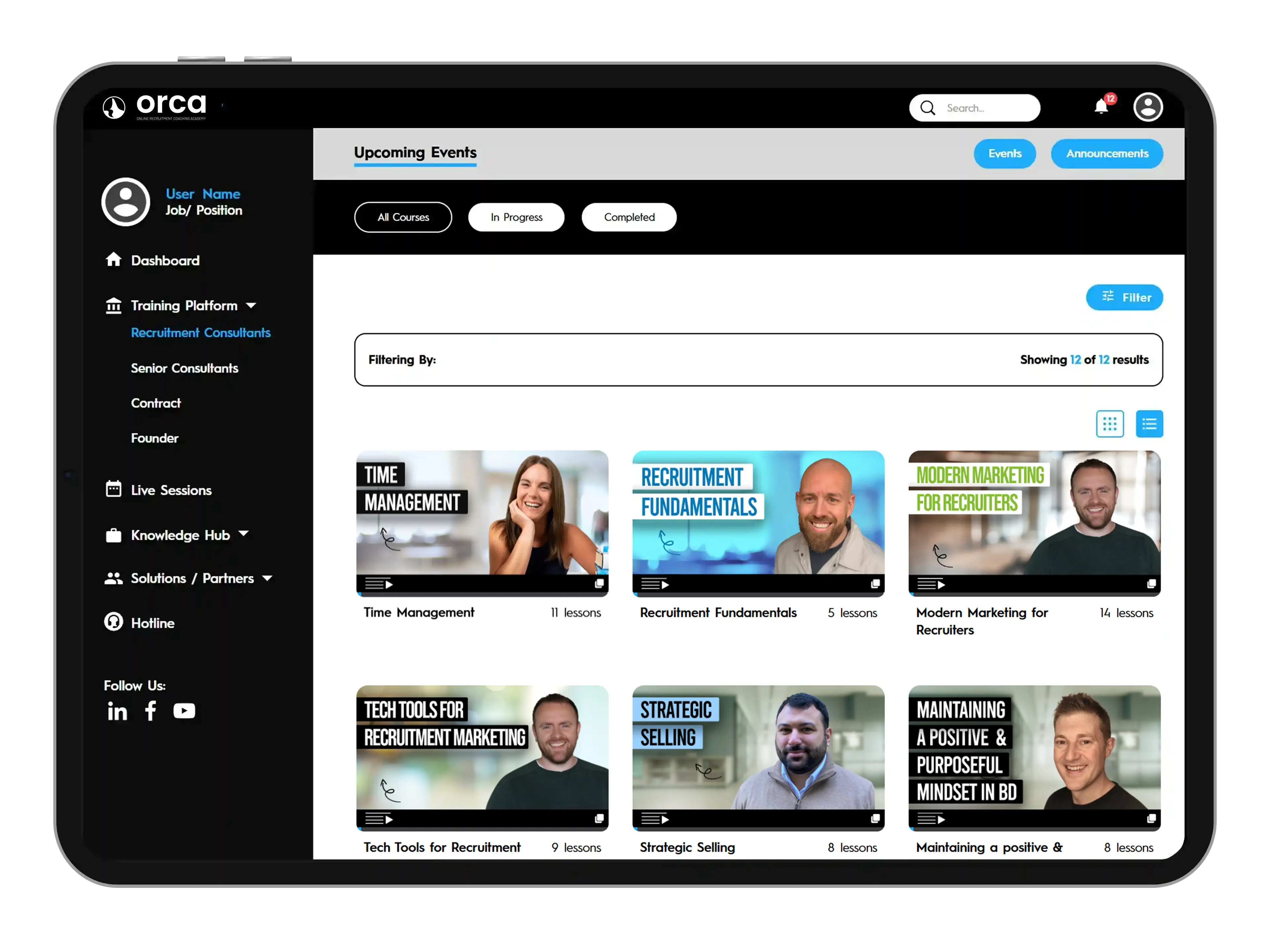Collapse the Training Platform menu arrow

251,305
